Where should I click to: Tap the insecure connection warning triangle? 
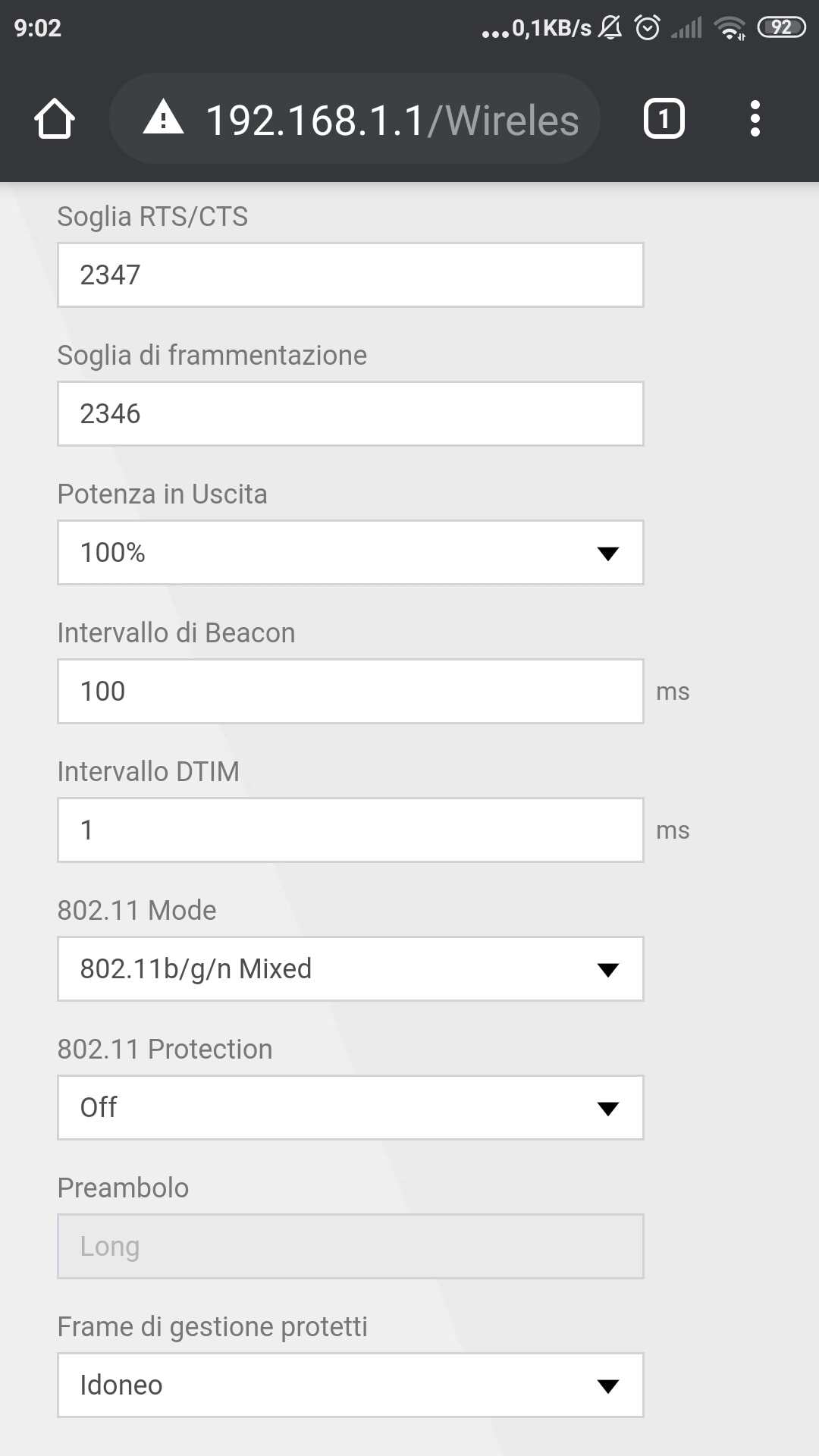[163, 119]
